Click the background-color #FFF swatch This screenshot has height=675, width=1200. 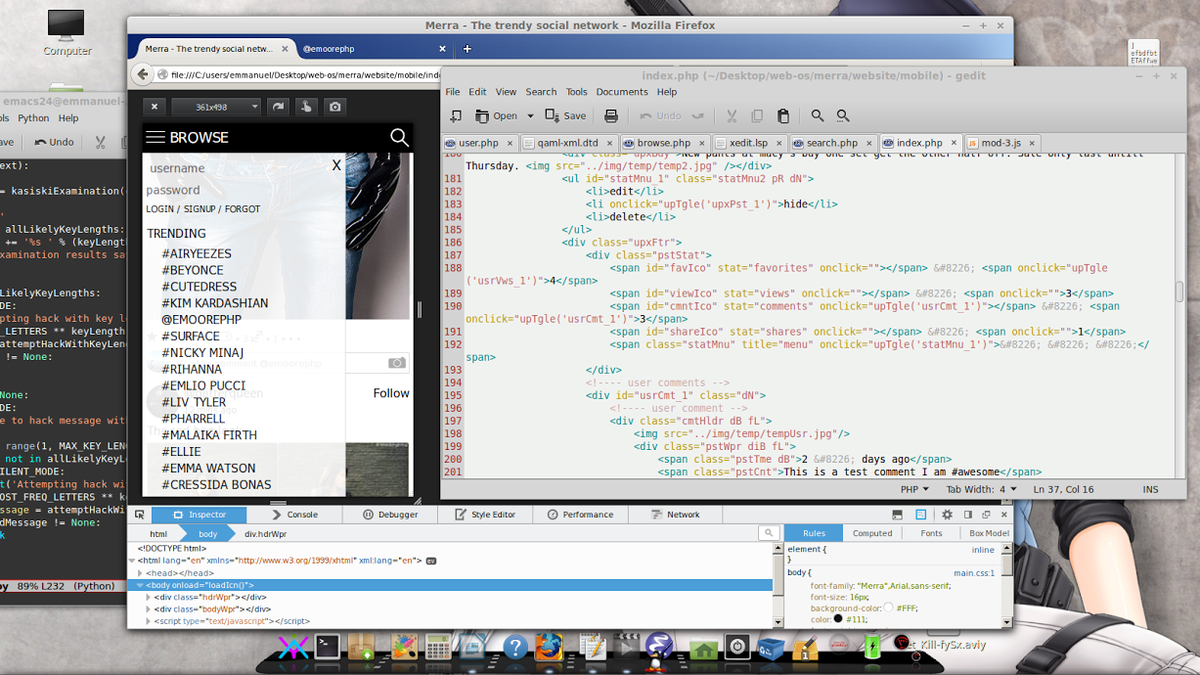pos(888,607)
